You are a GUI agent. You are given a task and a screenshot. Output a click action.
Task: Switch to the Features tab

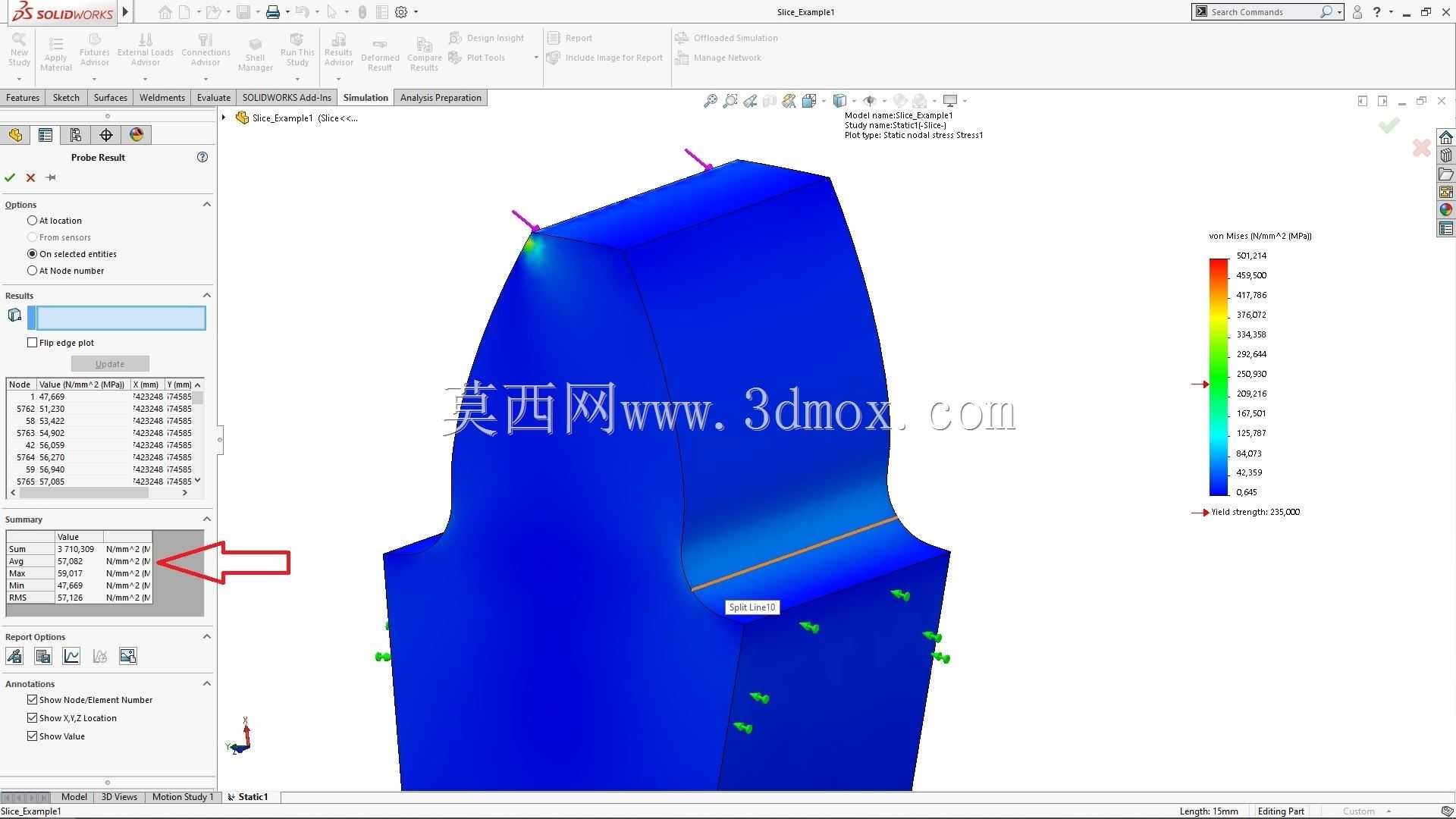coord(23,98)
